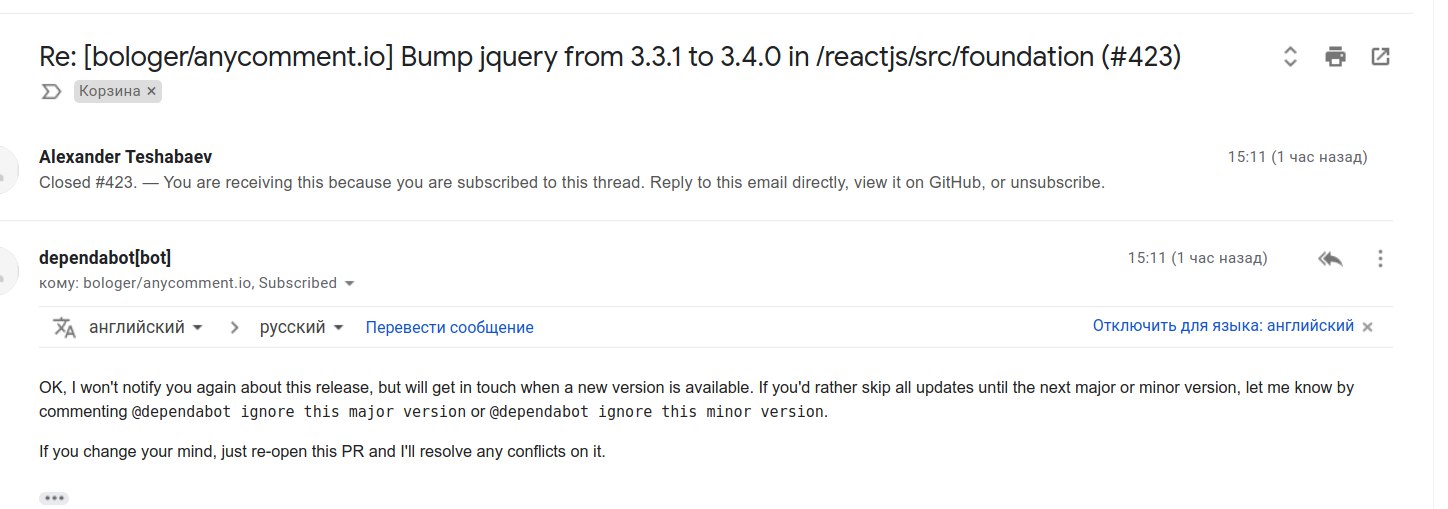Click Отключить для языка: английский
The height and width of the screenshot is (509, 1448).
(x=1223, y=326)
